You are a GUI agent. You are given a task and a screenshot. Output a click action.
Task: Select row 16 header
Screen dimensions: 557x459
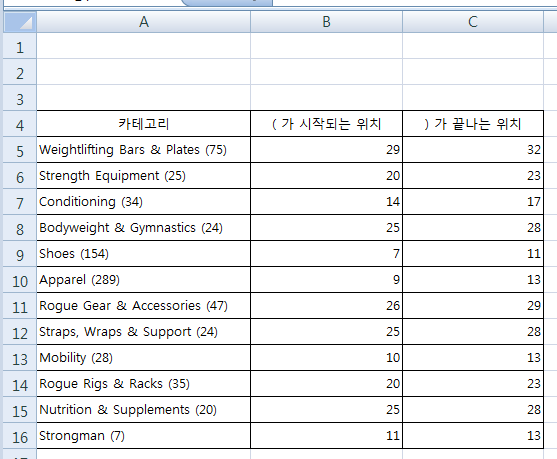click(20, 436)
